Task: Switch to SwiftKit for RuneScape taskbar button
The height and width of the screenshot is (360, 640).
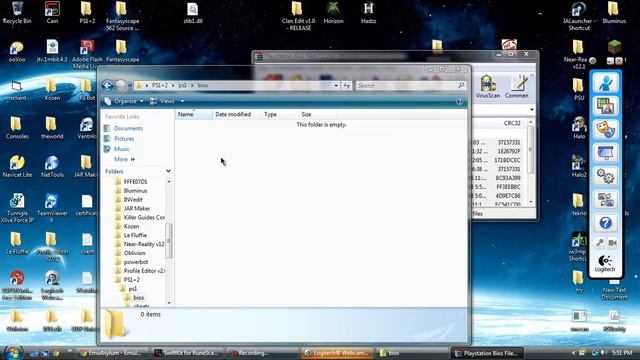Action: coord(189,353)
